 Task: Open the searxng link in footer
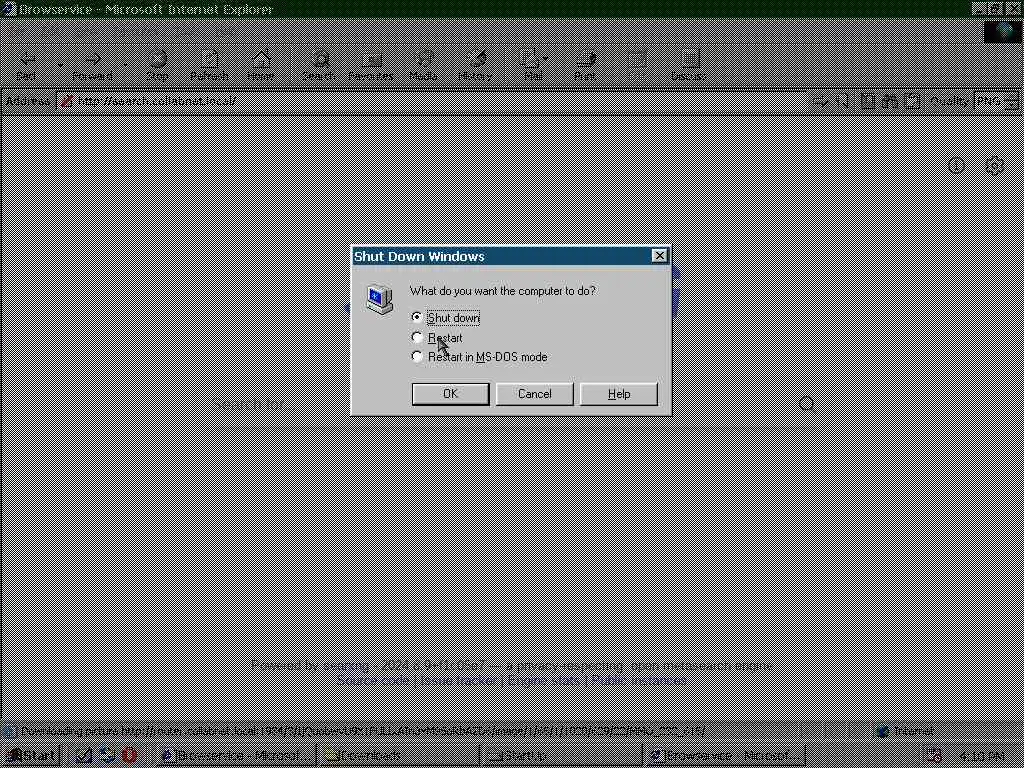[x=346, y=665]
